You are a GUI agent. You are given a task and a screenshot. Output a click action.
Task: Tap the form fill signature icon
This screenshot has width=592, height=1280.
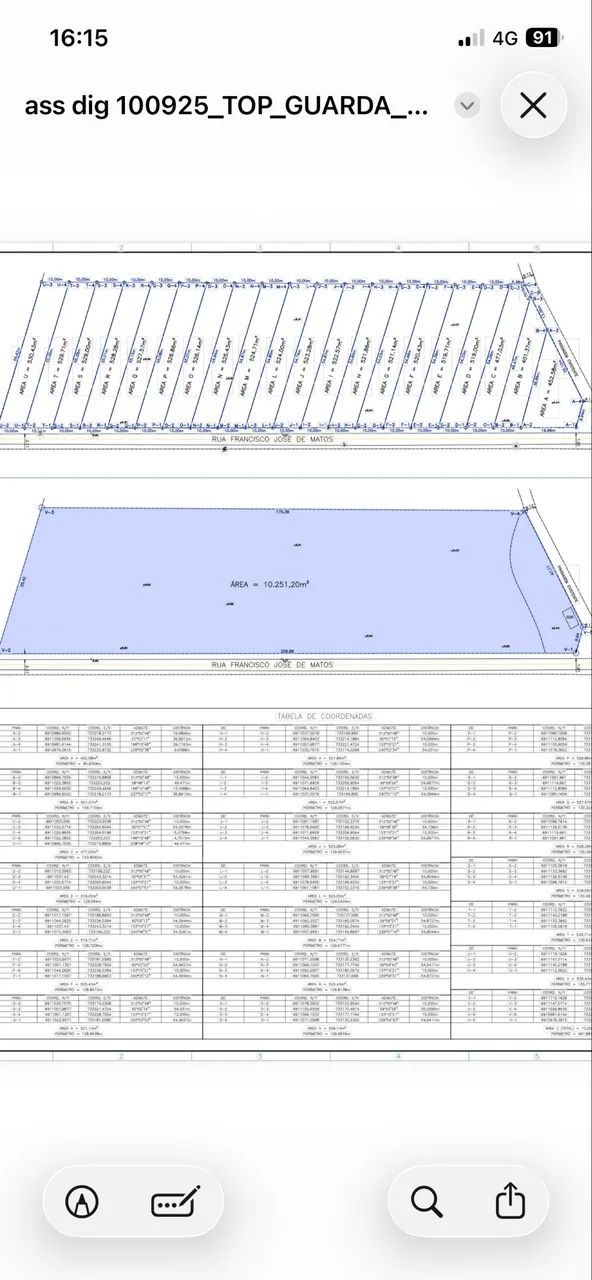176,1201
